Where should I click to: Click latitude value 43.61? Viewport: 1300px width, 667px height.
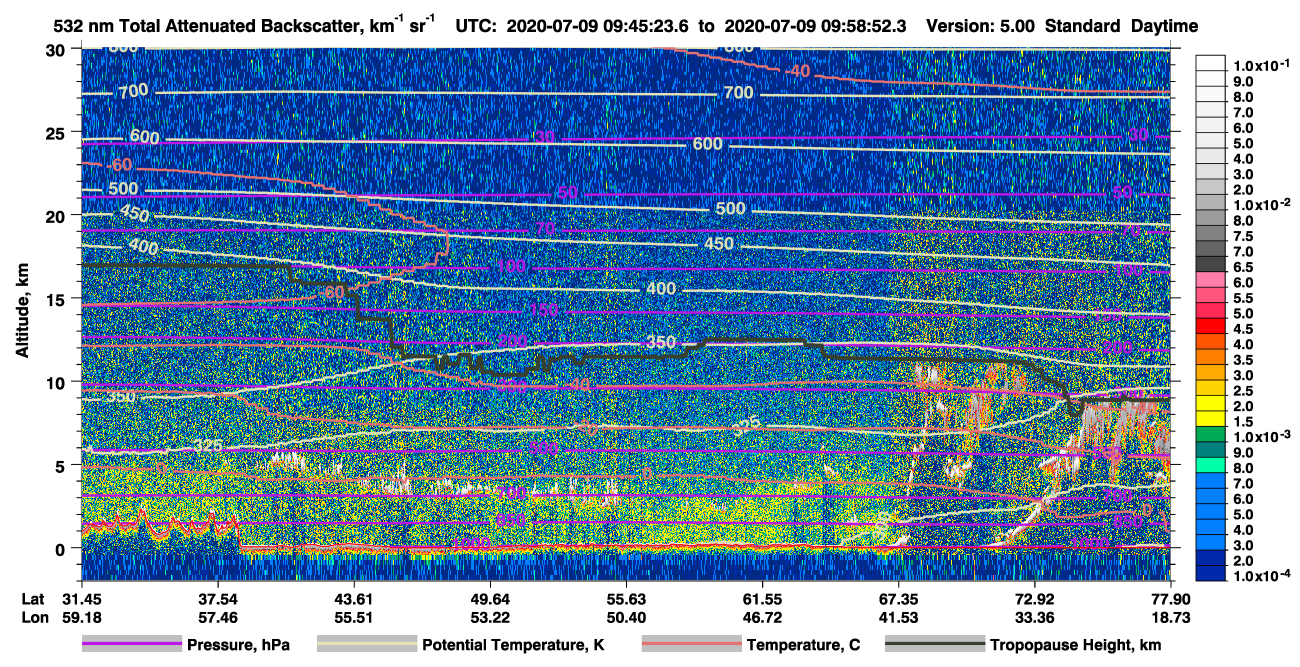354,599
